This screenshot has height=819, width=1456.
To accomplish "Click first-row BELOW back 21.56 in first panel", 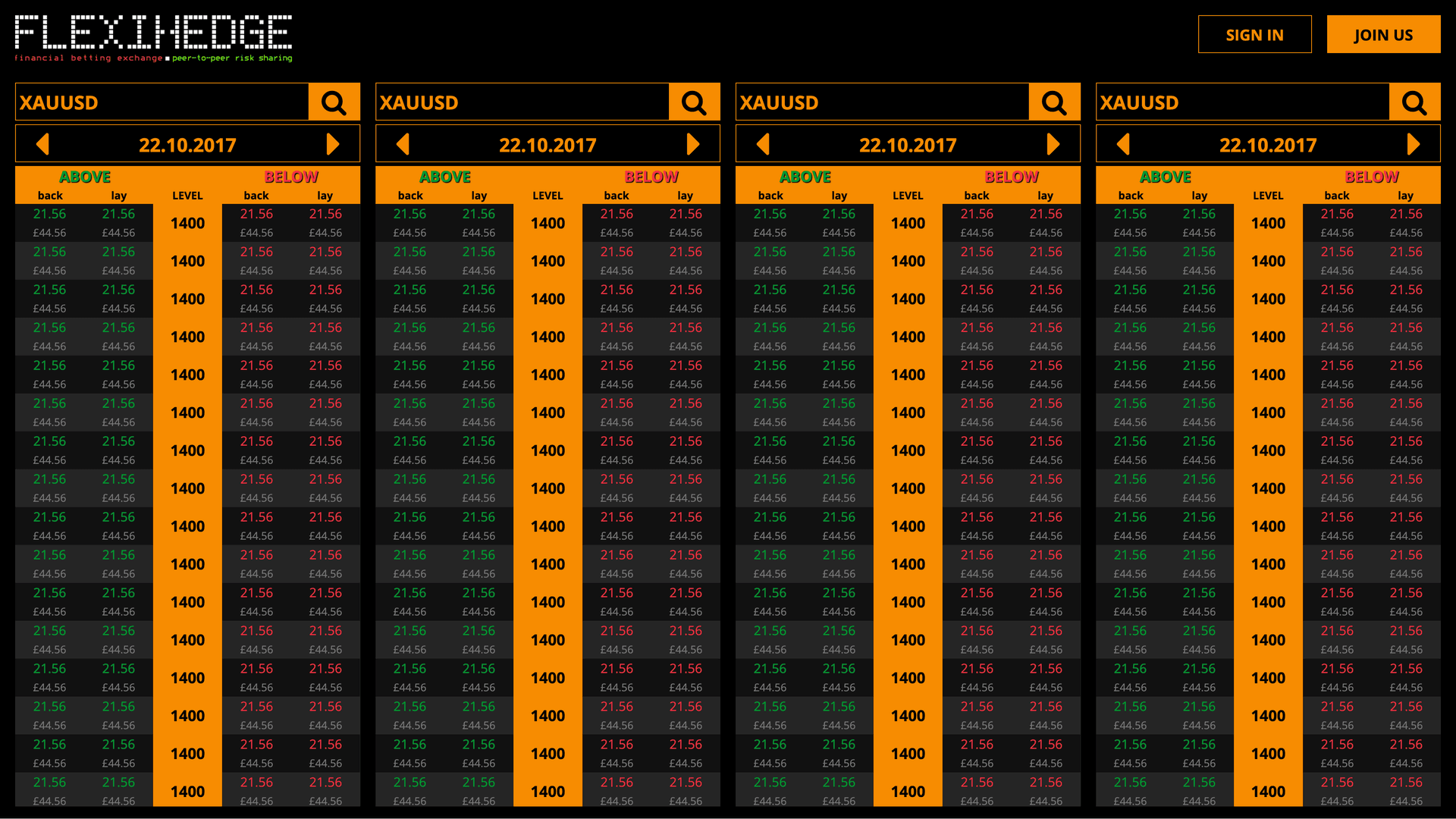I will (x=256, y=215).
